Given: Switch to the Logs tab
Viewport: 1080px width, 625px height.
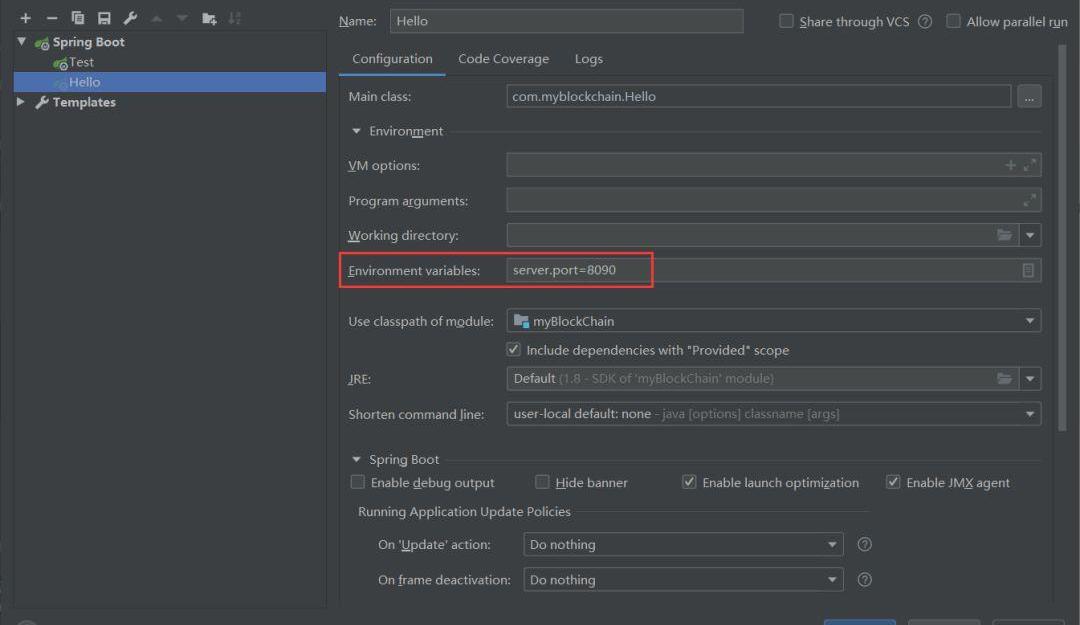Looking at the screenshot, I should click(588, 59).
